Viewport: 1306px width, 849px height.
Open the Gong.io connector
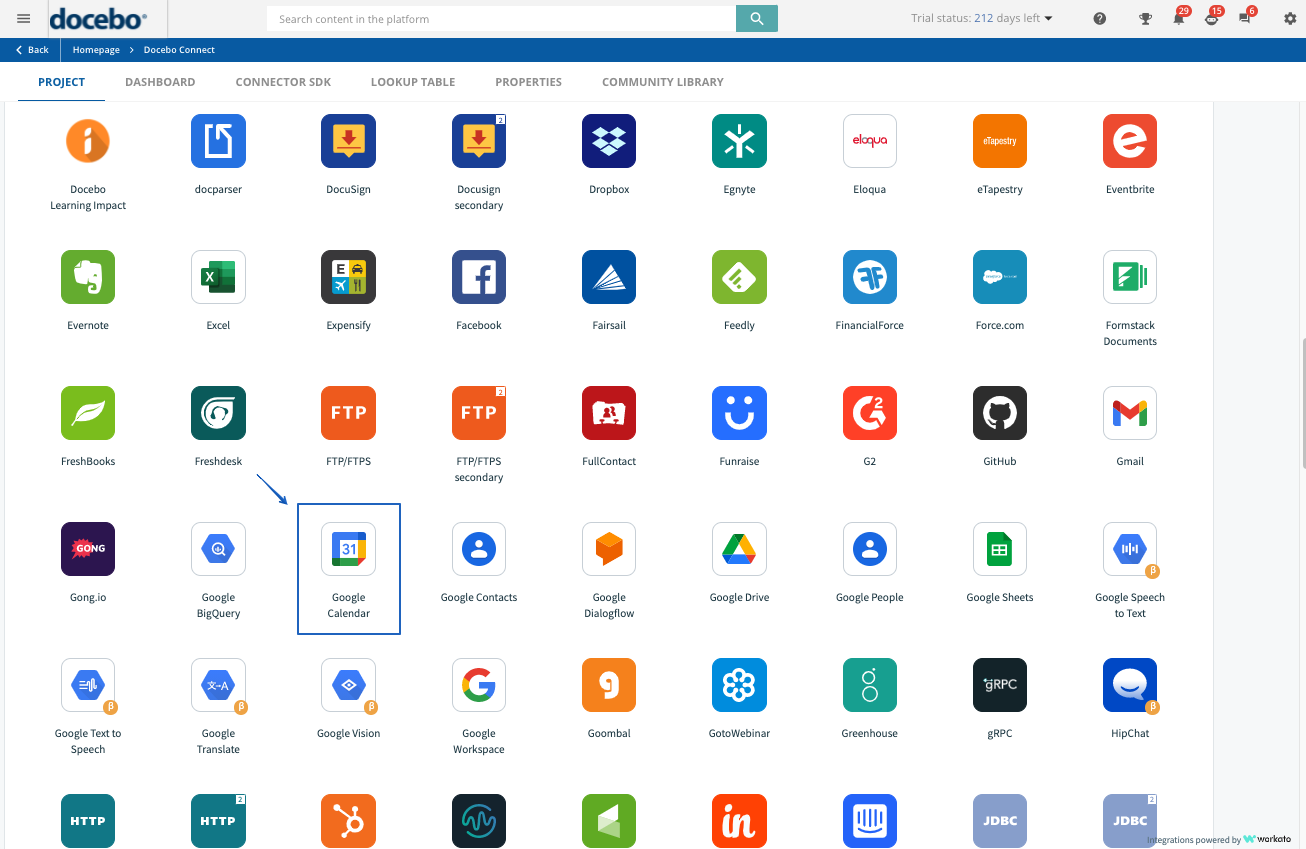coord(88,549)
